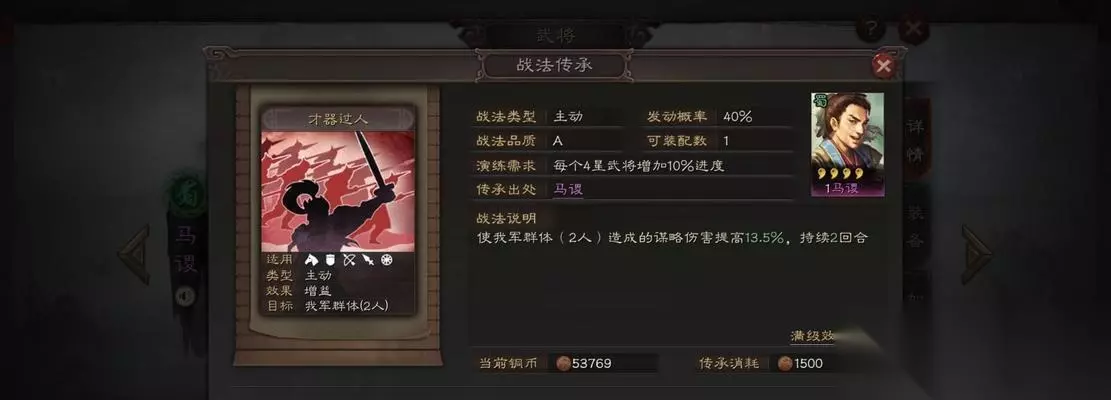Click the bow archer troop icon
The width and height of the screenshot is (1111, 400).
pyautogui.click(x=349, y=260)
